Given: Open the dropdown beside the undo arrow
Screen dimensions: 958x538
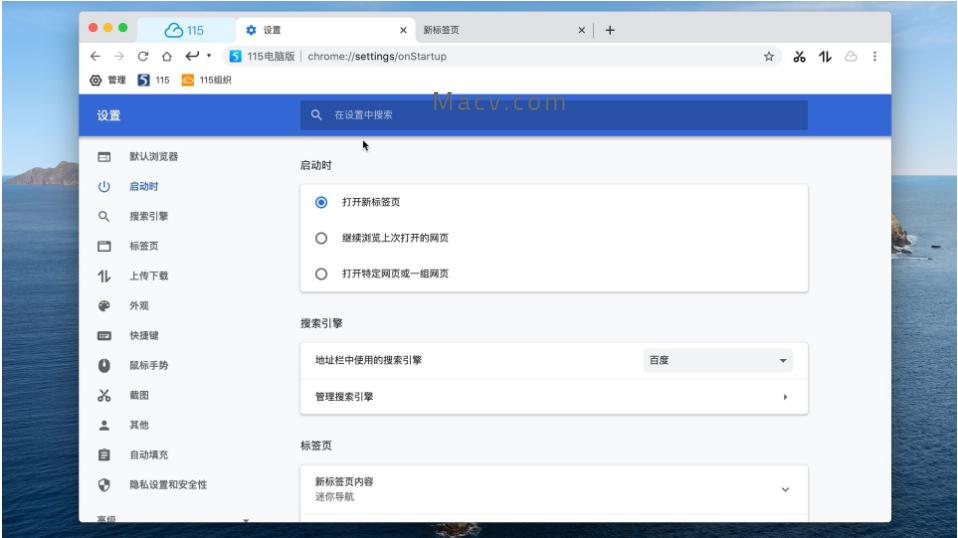Looking at the screenshot, I should click(x=209, y=56).
